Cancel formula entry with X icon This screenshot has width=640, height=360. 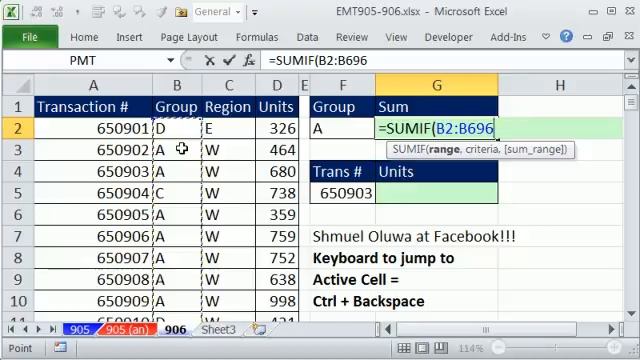click(x=209, y=61)
